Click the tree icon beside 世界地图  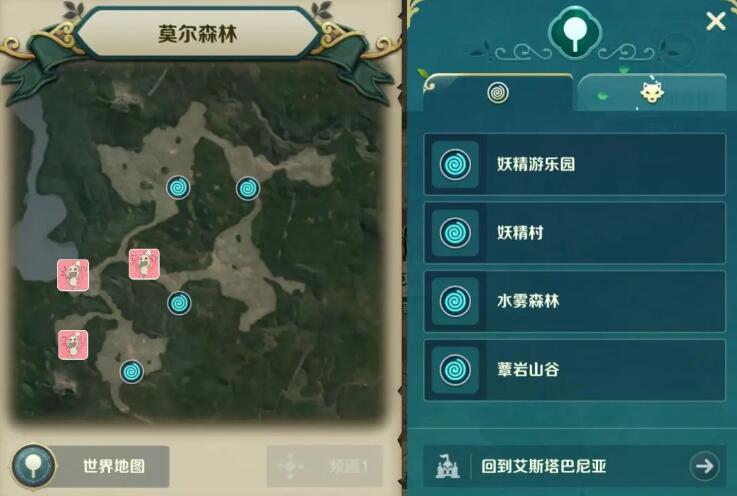click(33, 466)
